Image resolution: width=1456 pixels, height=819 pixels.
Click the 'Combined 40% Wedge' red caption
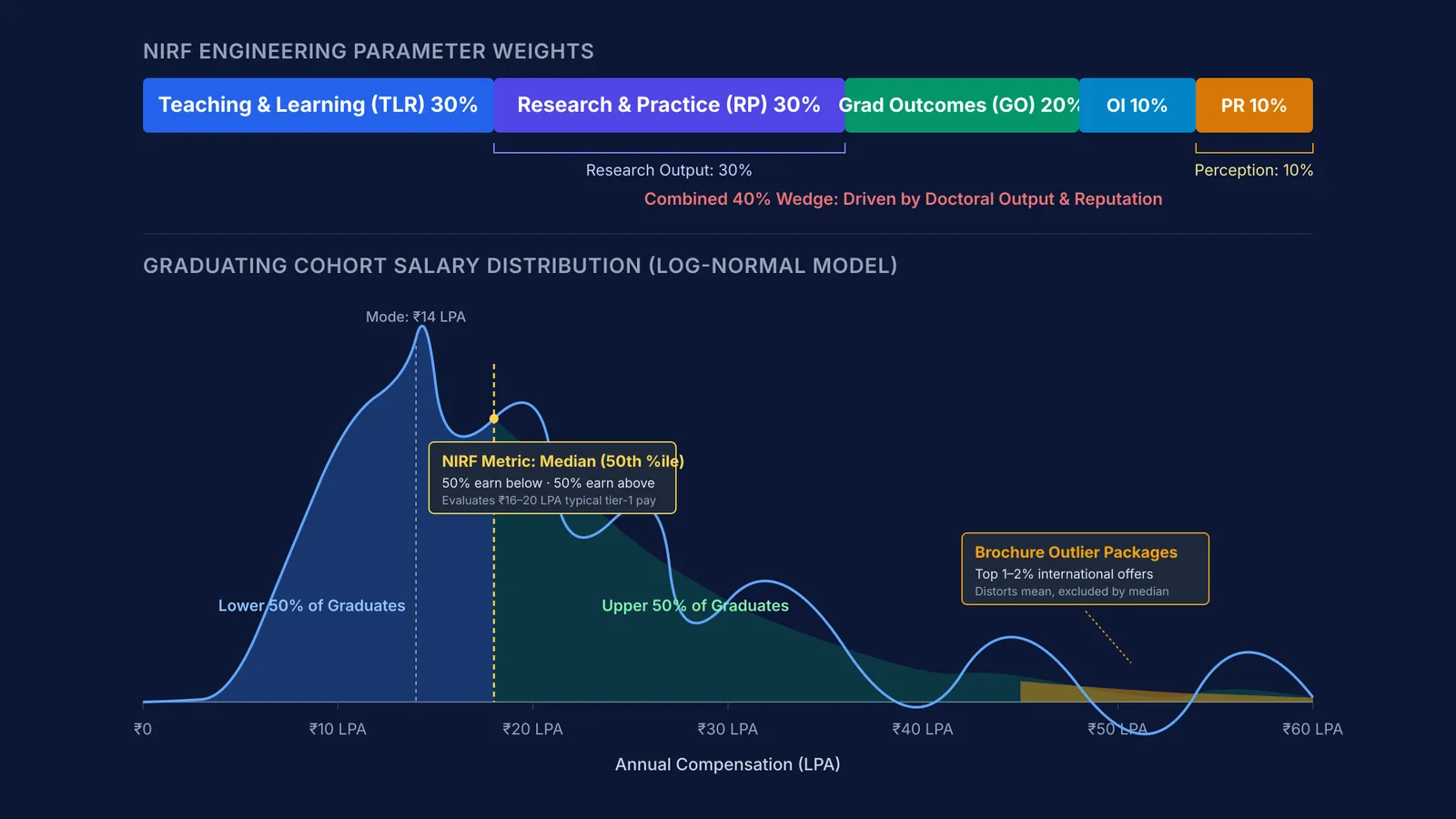[903, 199]
